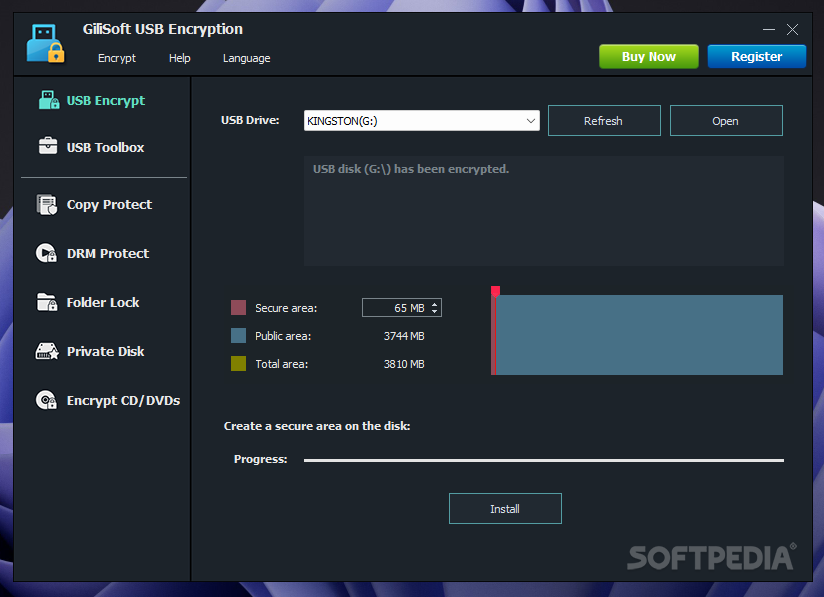Click the 65 MB Secure area size field

pyautogui.click(x=401, y=307)
